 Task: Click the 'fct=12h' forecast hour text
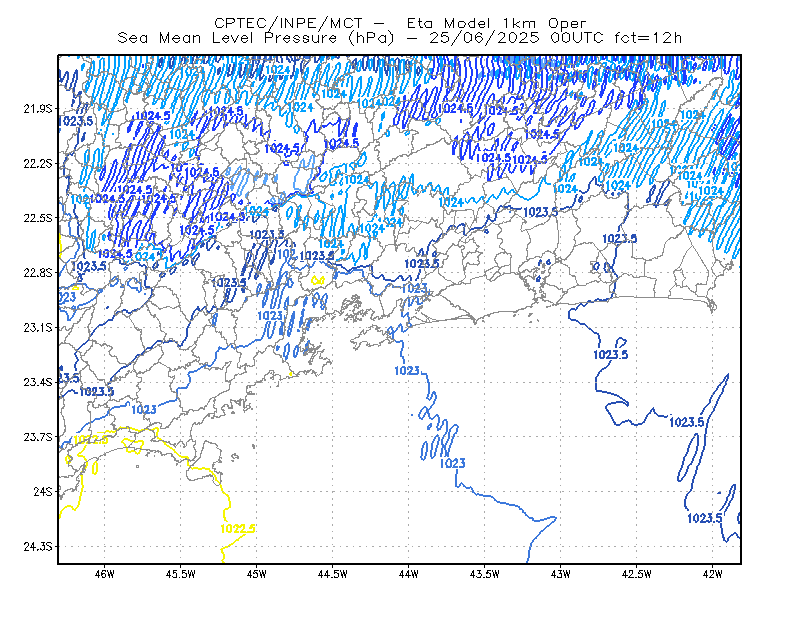point(648,38)
